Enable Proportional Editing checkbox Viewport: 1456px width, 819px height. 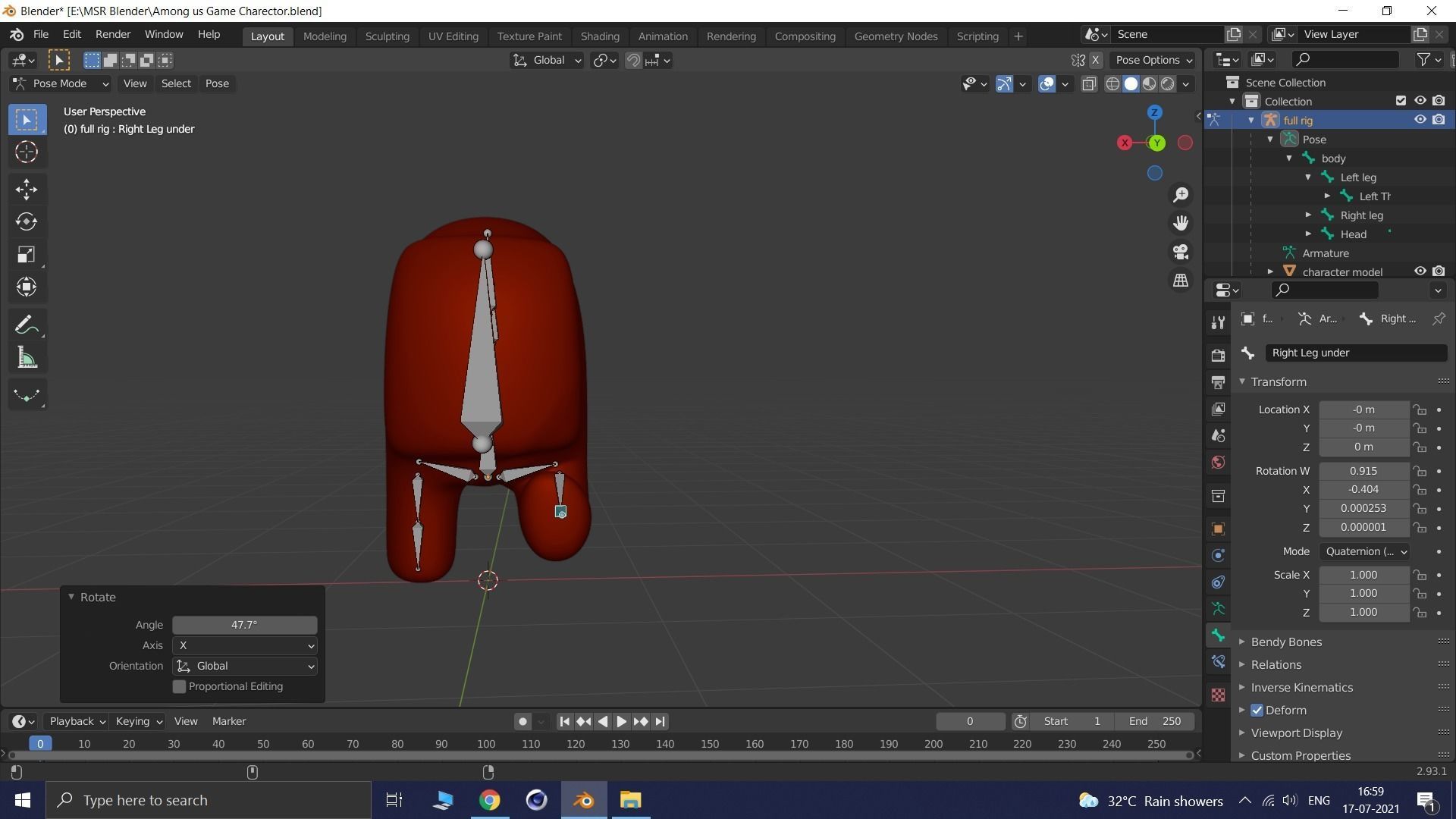pos(180,686)
